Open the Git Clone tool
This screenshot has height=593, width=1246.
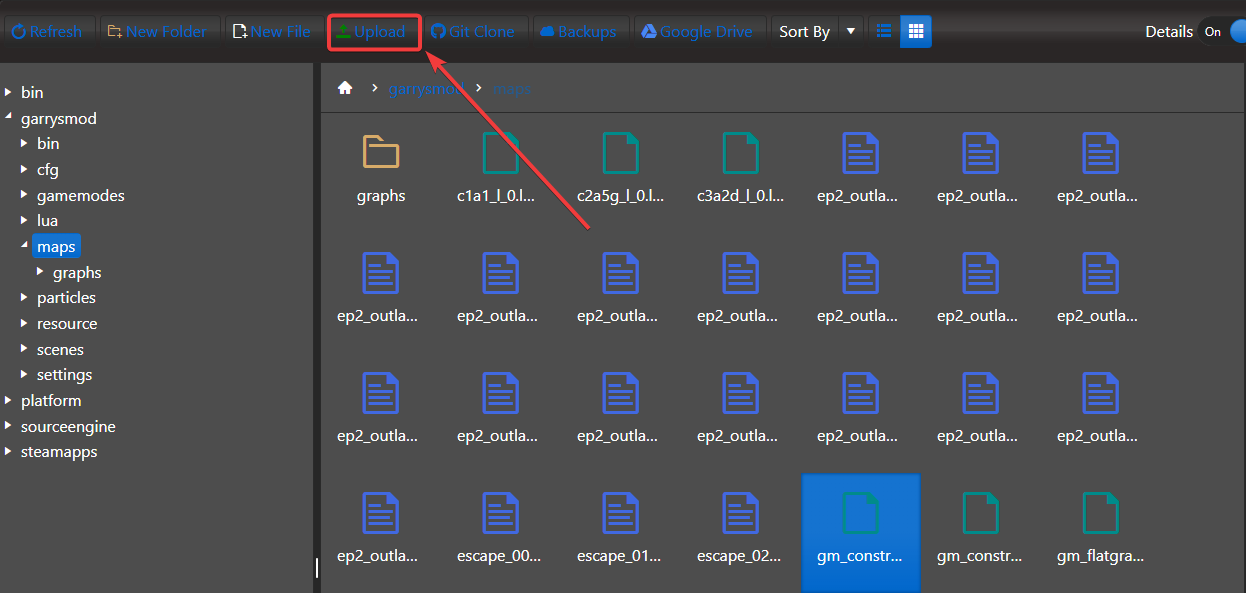[473, 31]
